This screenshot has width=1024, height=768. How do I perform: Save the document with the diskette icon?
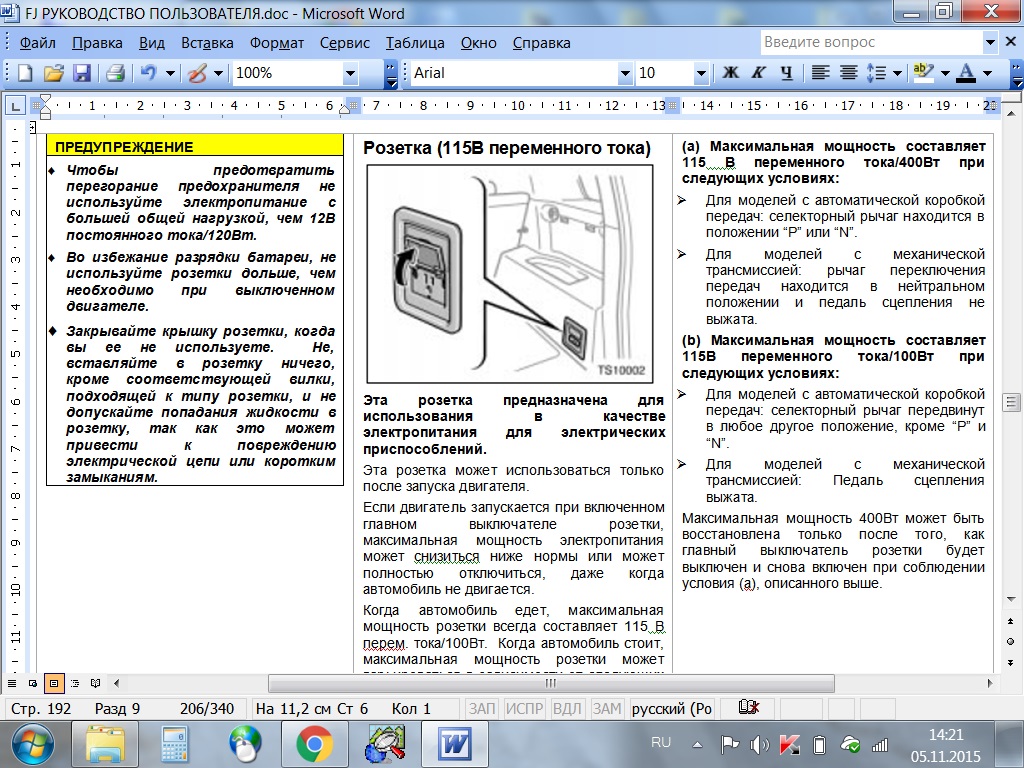[x=81, y=73]
